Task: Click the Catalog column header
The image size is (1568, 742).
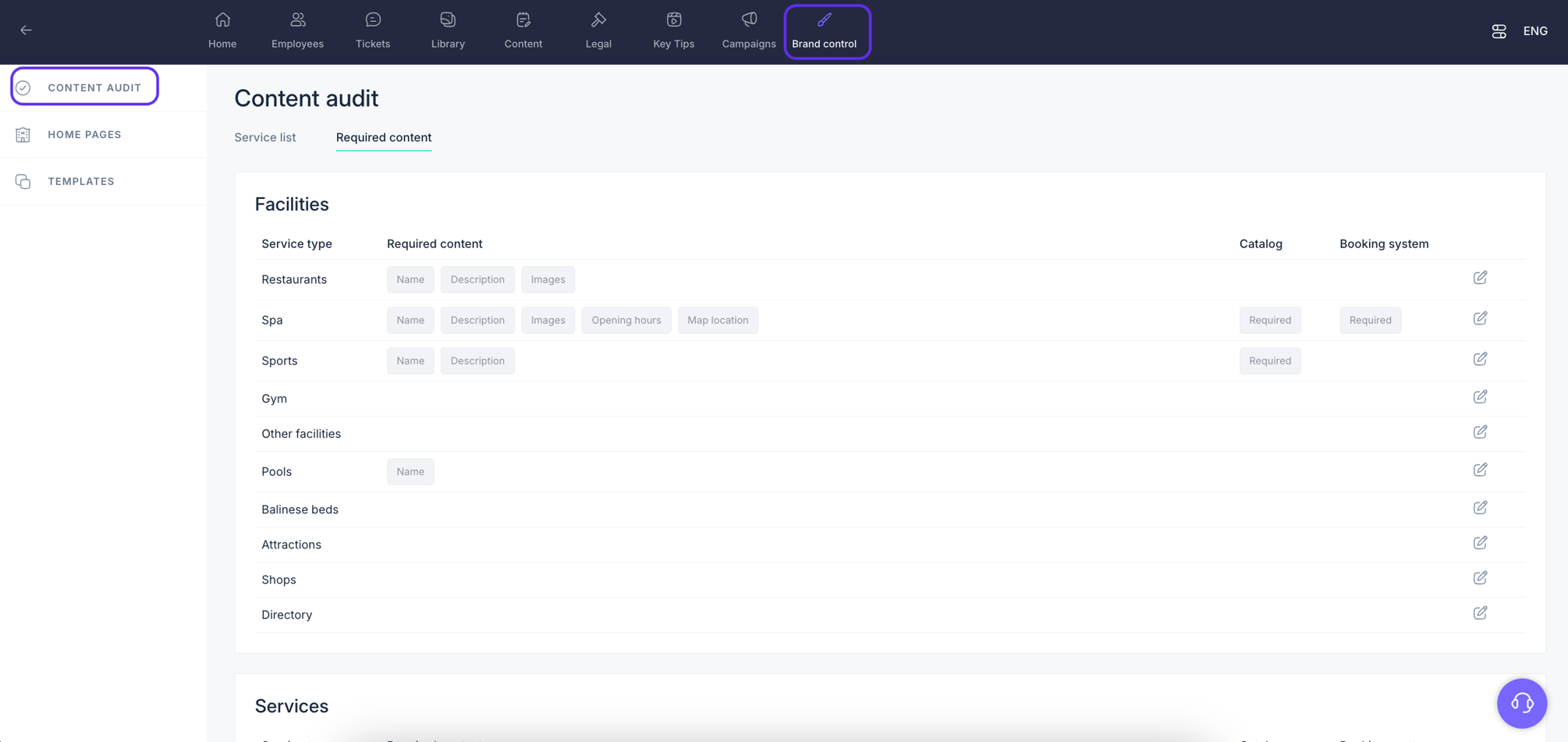Action: coord(1261,243)
